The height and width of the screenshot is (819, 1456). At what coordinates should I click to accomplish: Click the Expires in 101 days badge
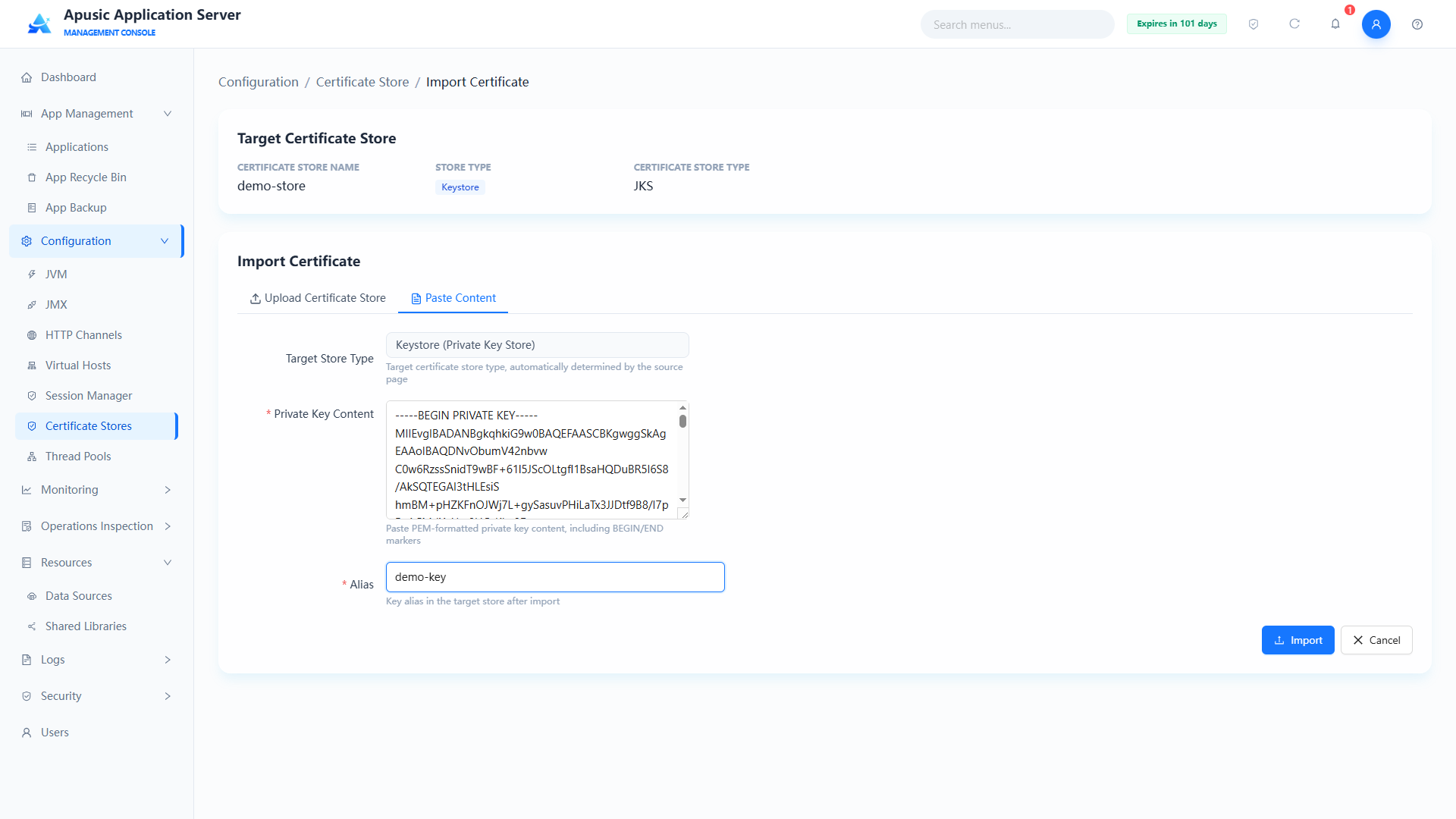pyautogui.click(x=1176, y=24)
